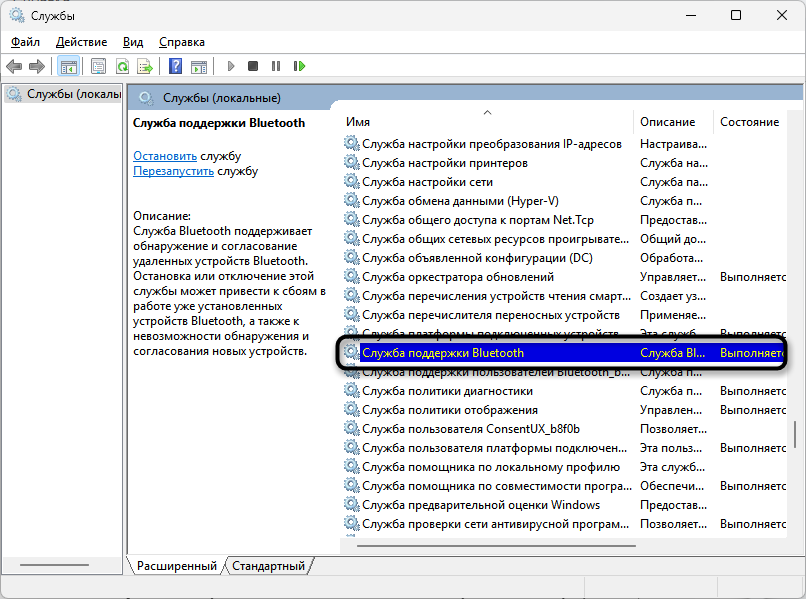Click the Forward arrow in toolbar
806x599 pixels.
37,67
